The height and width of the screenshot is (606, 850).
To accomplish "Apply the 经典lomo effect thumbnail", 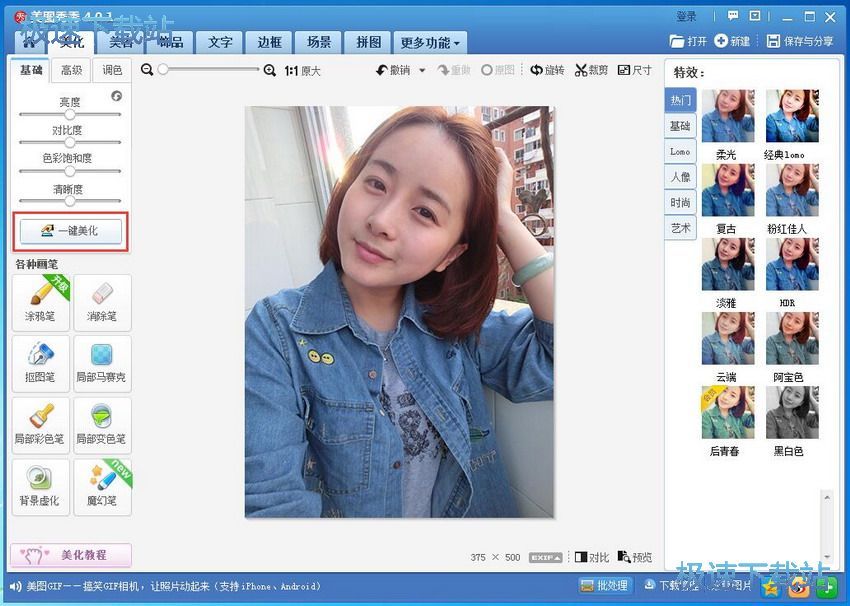I will 792,116.
